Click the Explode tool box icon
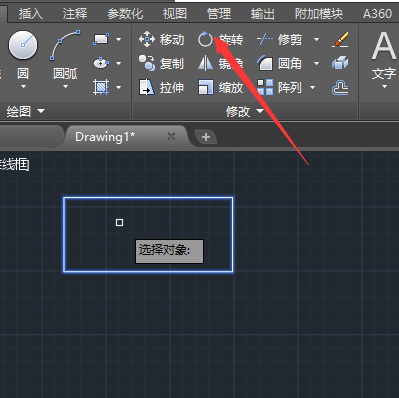The width and height of the screenshot is (399, 398). pyautogui.click(x=340, y=63)
